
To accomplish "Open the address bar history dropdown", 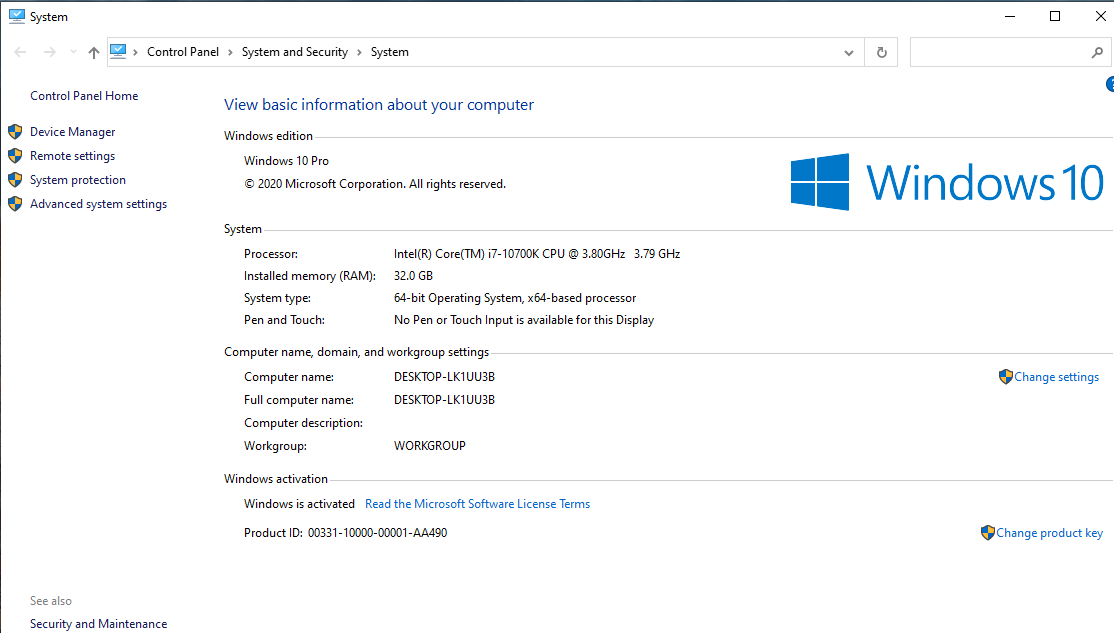I will point(849,53).
